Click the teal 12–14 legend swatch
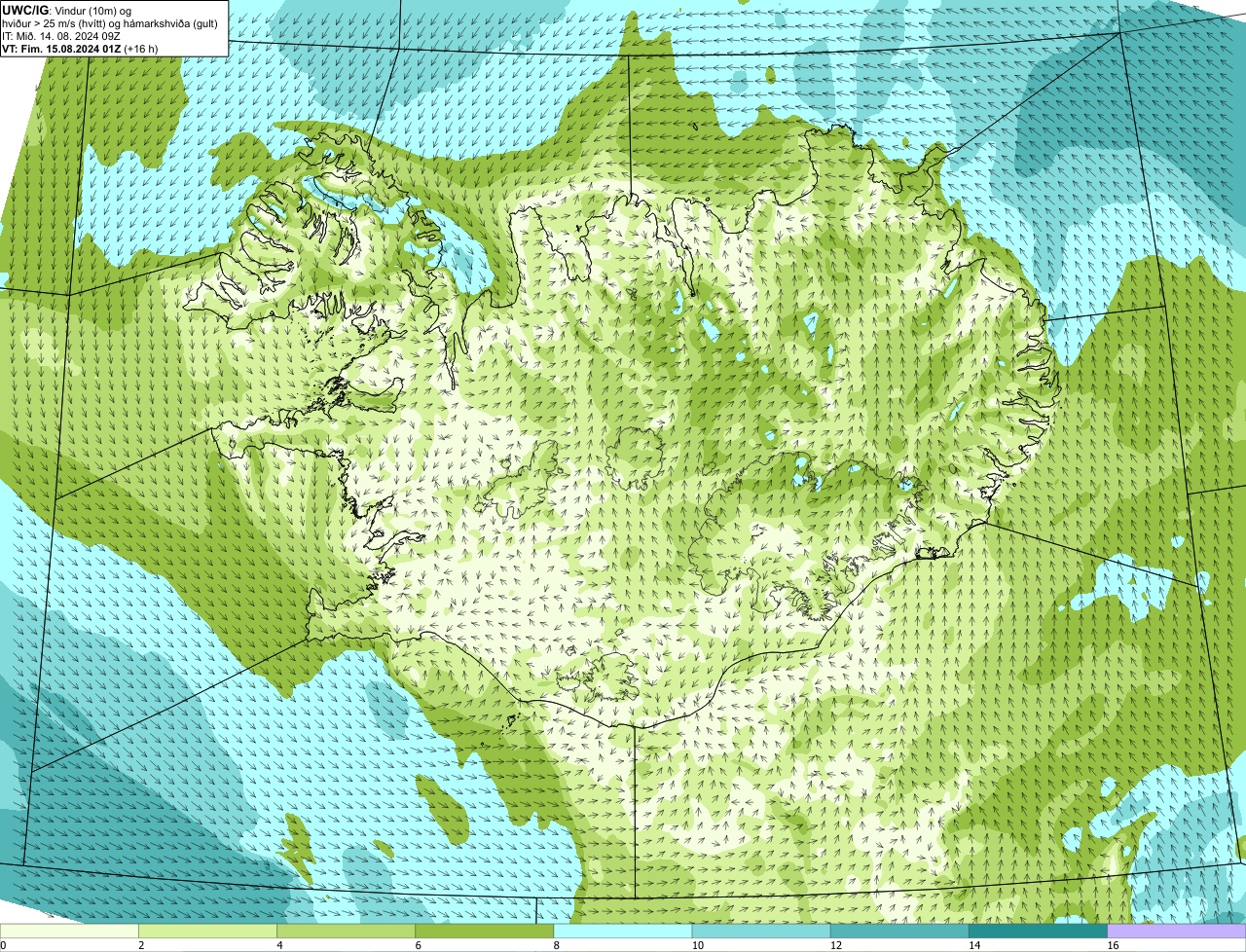 [x=899, y=932]
